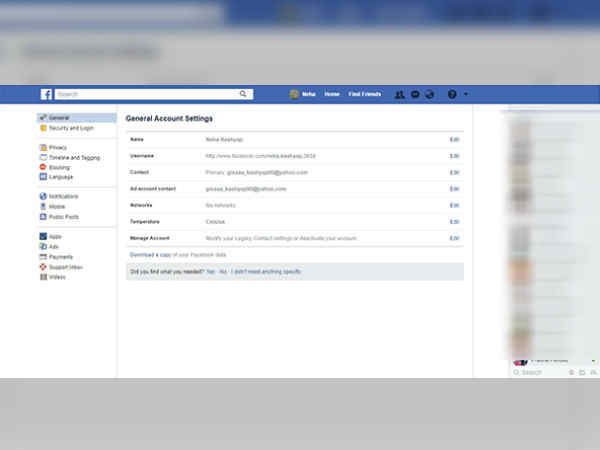The image size is (600, 450).
Task: Click the Videos film icon
Action: tap(43, 277)
